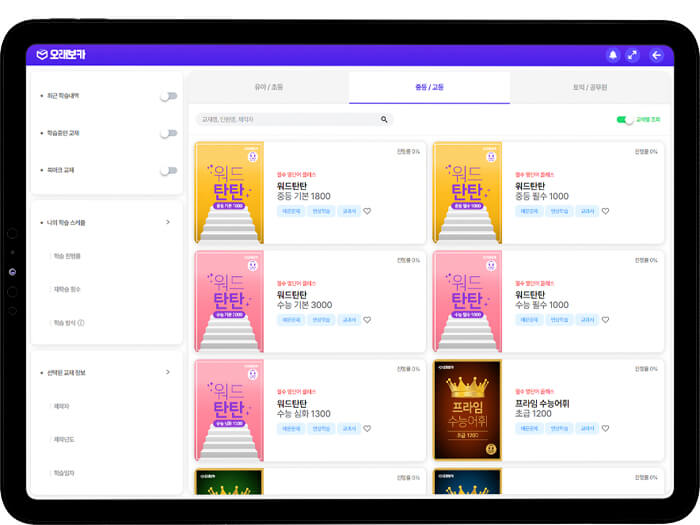
Task: Favorite 중등 필수 1000 with heart icon
Action: [x=605, y=211]
